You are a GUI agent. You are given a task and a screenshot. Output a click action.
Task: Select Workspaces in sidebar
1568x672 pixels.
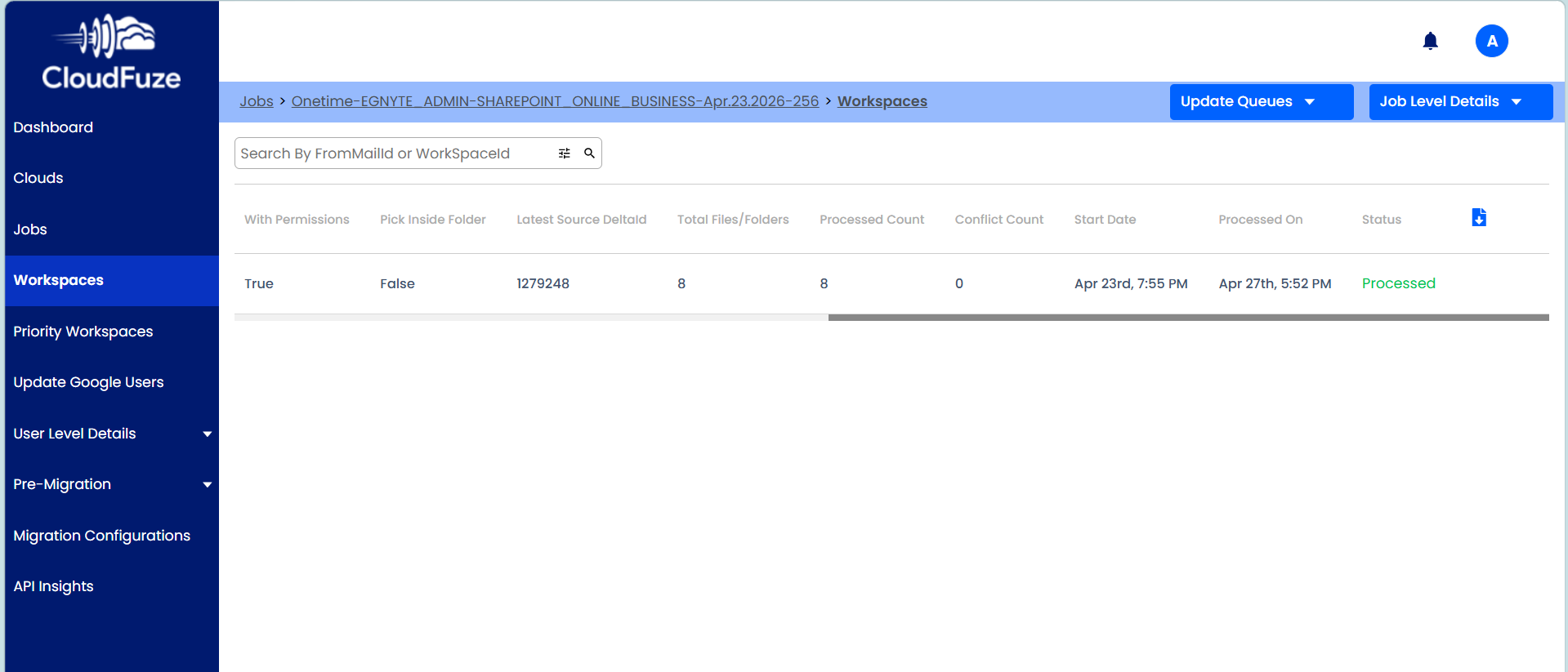pyautogui.click(x=112, y=281)
